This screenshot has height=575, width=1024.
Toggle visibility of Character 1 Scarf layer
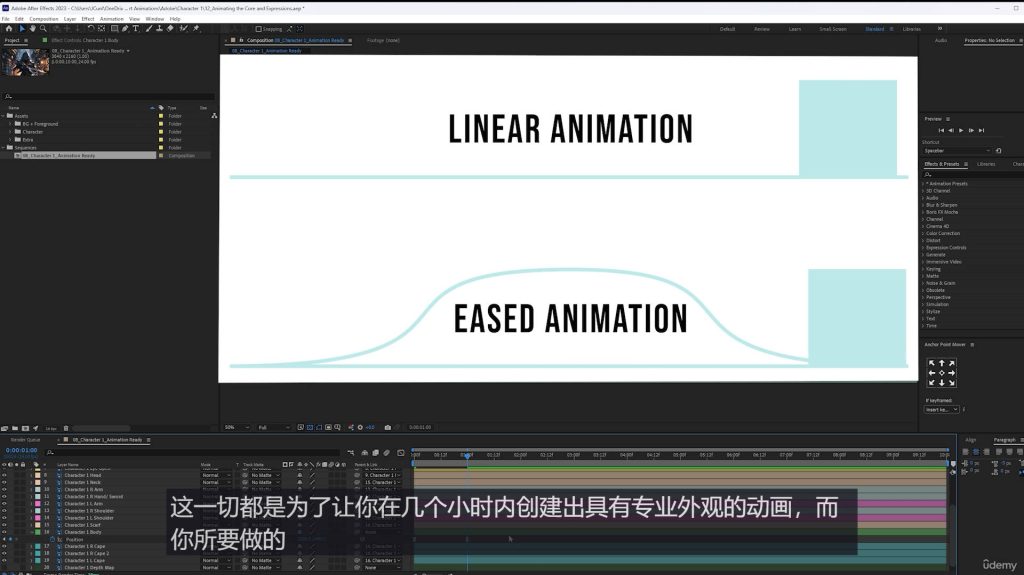4,525
